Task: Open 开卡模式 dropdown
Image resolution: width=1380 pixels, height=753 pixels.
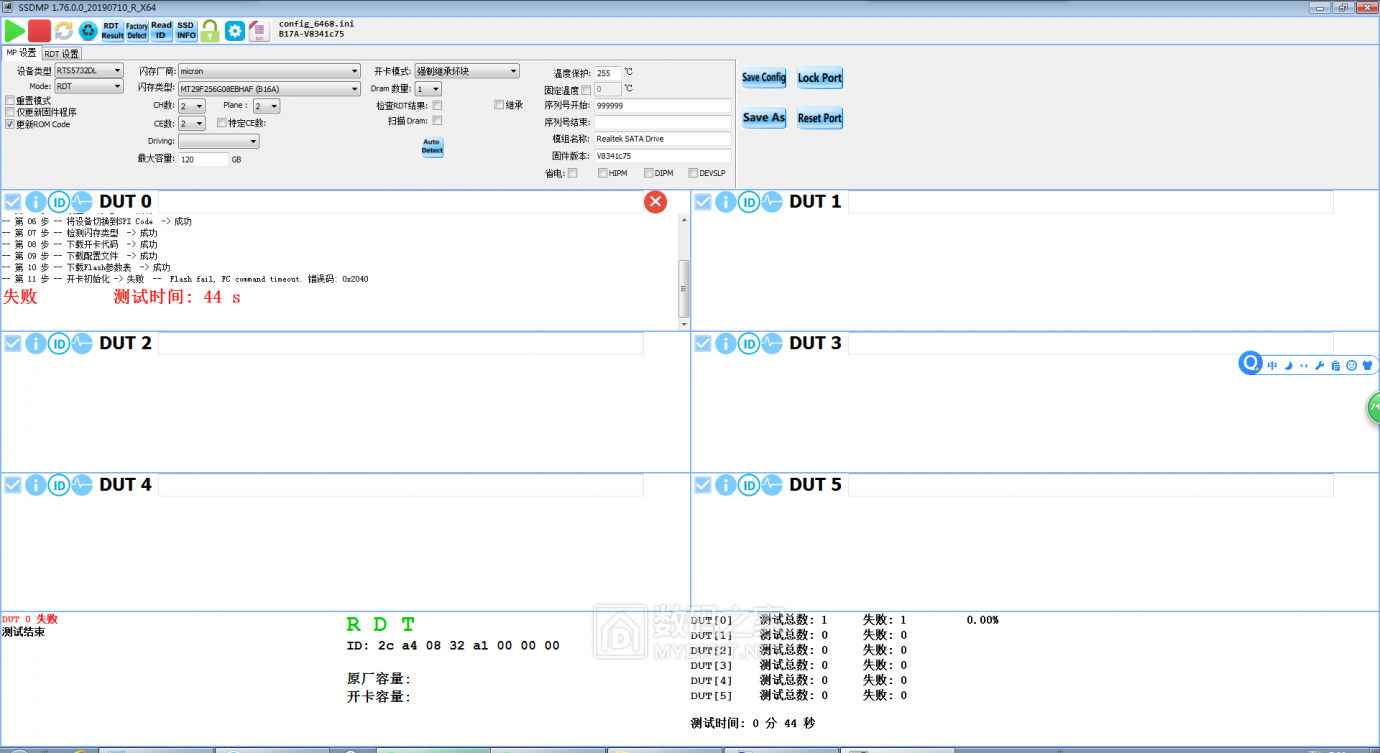Action: tap(467, 72)
